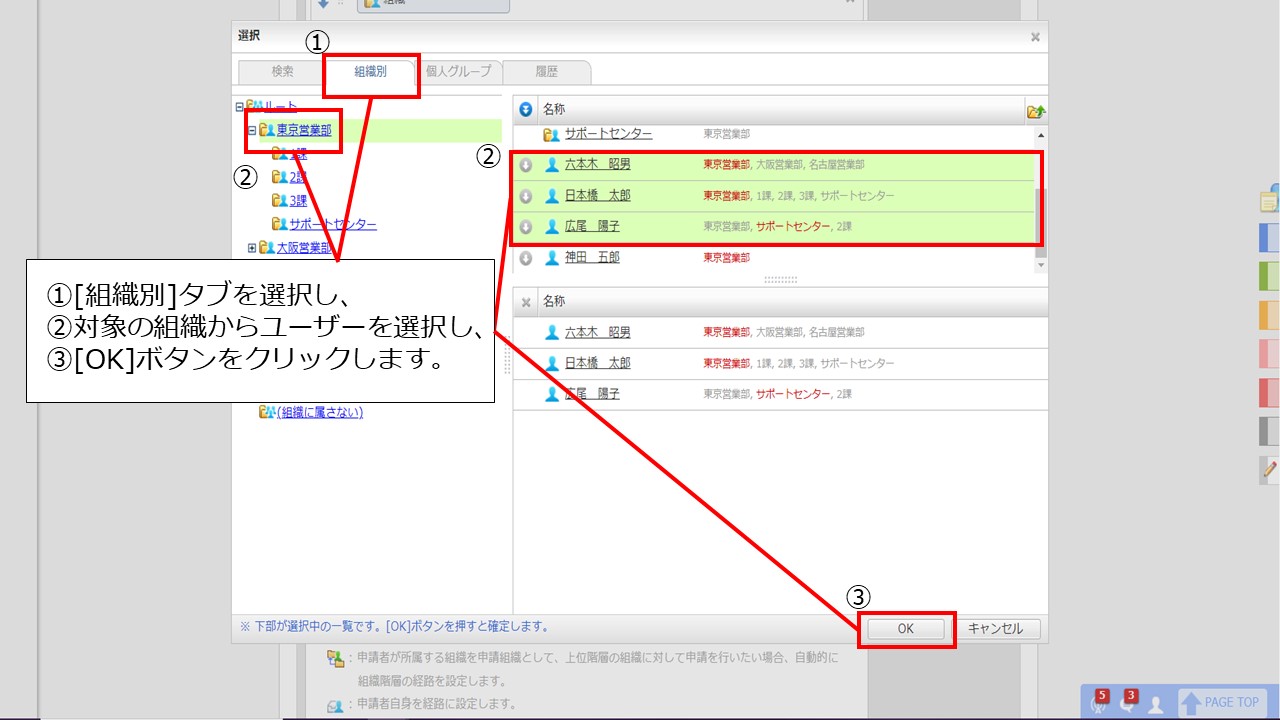Collapse the 東京営業部 tree node
1280x720 pixels.
click(252, 130)
